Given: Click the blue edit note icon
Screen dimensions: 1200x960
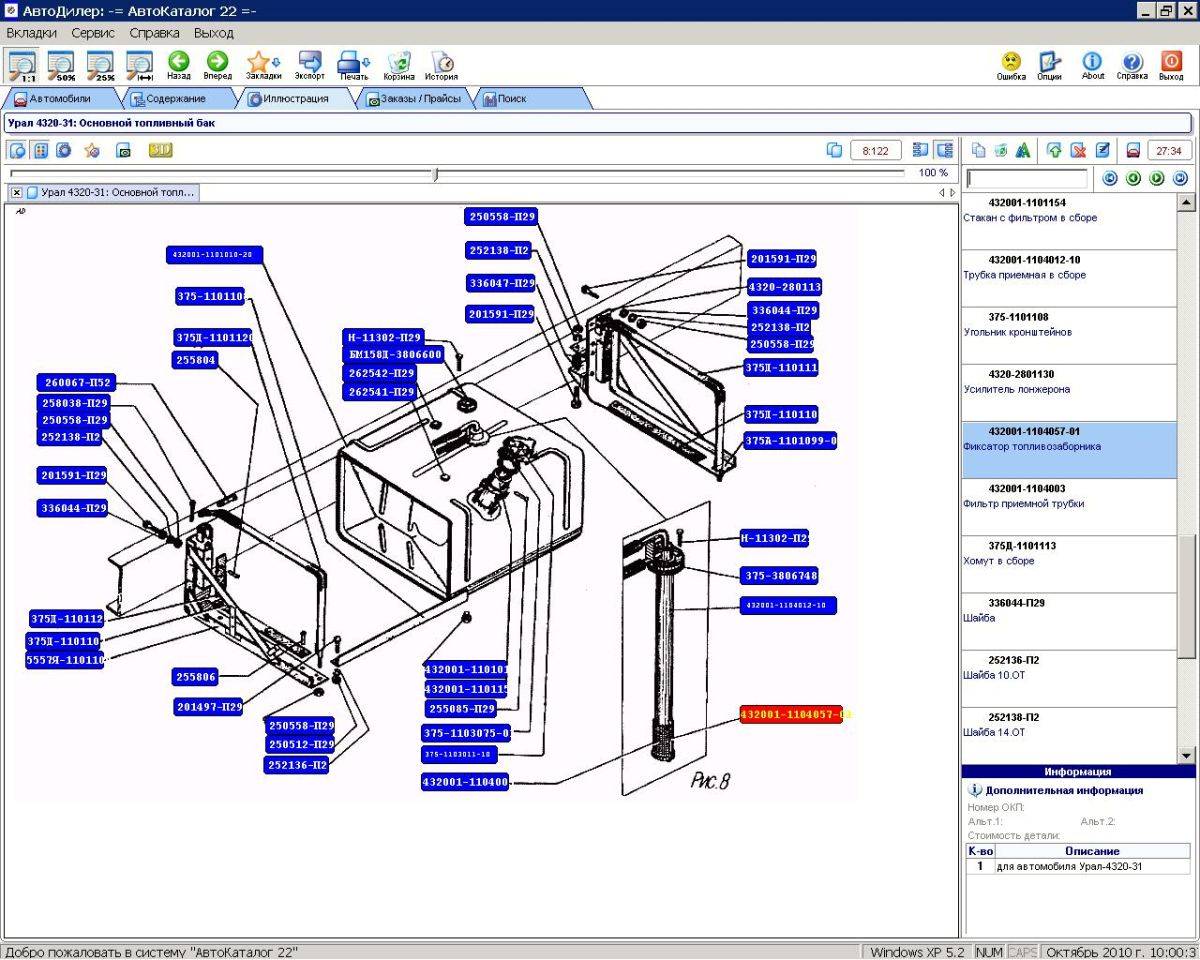Looking at the screenshot, I should [x=1102, y=150].
